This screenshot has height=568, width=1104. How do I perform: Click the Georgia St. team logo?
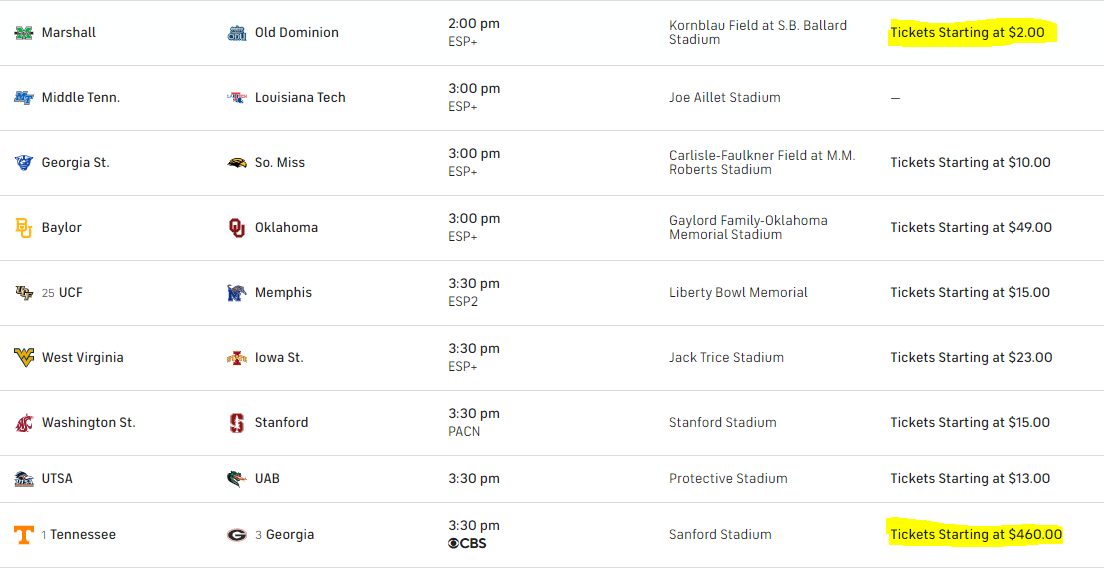coord(24,163)
